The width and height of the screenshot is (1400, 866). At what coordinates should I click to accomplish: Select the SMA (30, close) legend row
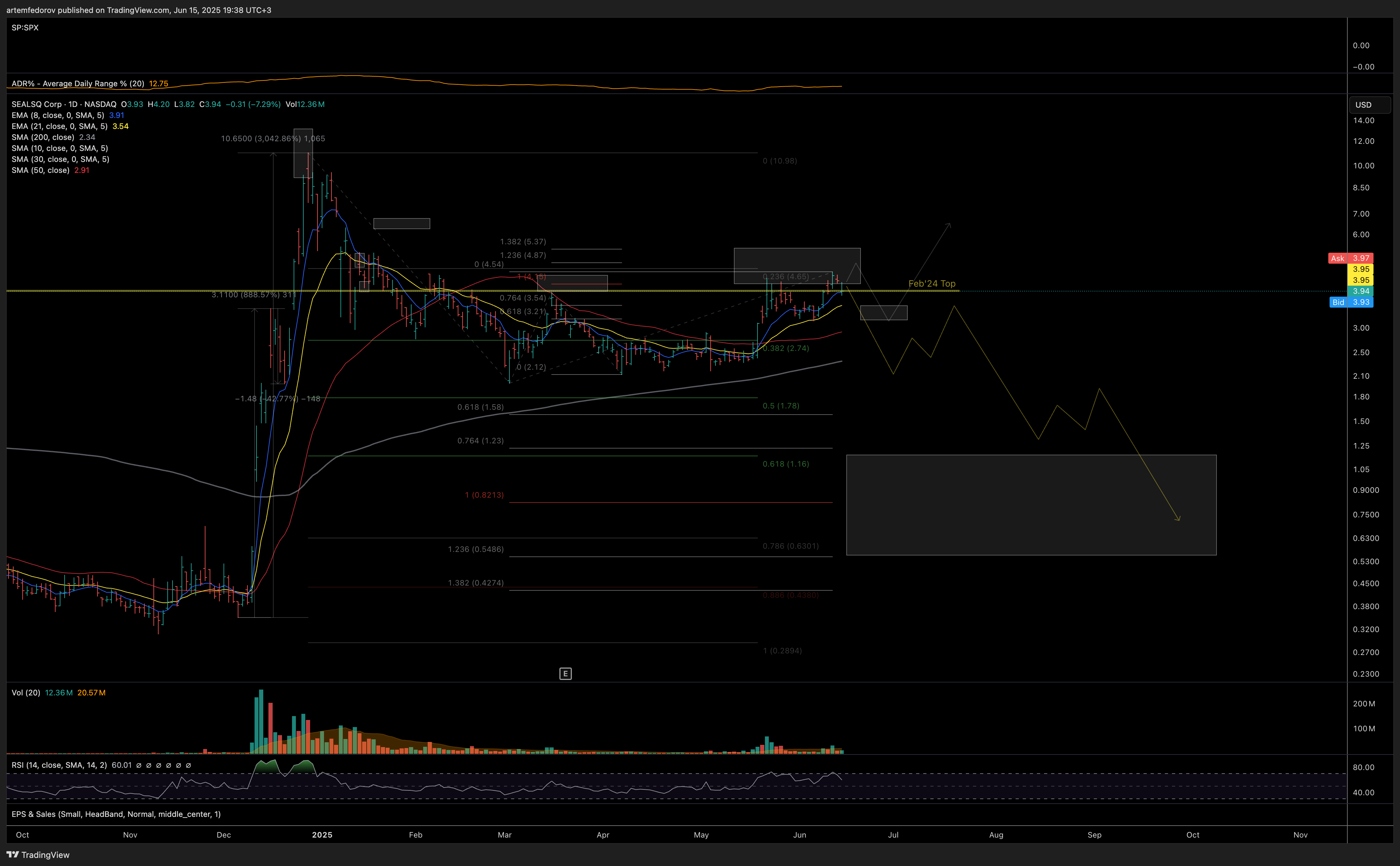pos(60,159)
